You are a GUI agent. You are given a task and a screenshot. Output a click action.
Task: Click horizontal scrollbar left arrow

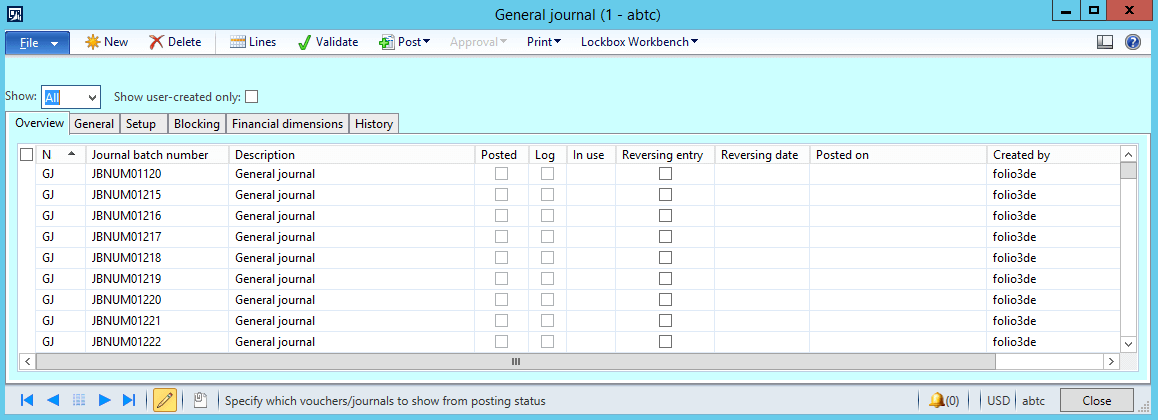coord(27,362)
